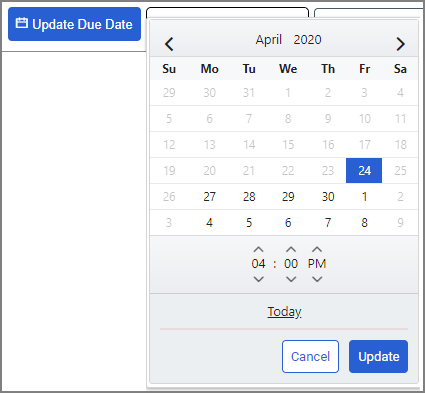Click the hour field showing 04

click(x=258, y=264)
